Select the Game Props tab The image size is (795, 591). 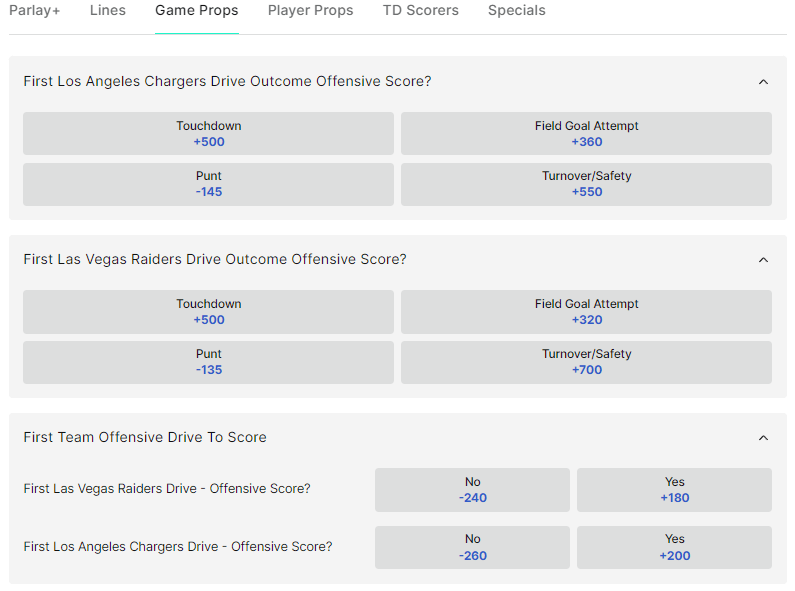coord(197,11)
